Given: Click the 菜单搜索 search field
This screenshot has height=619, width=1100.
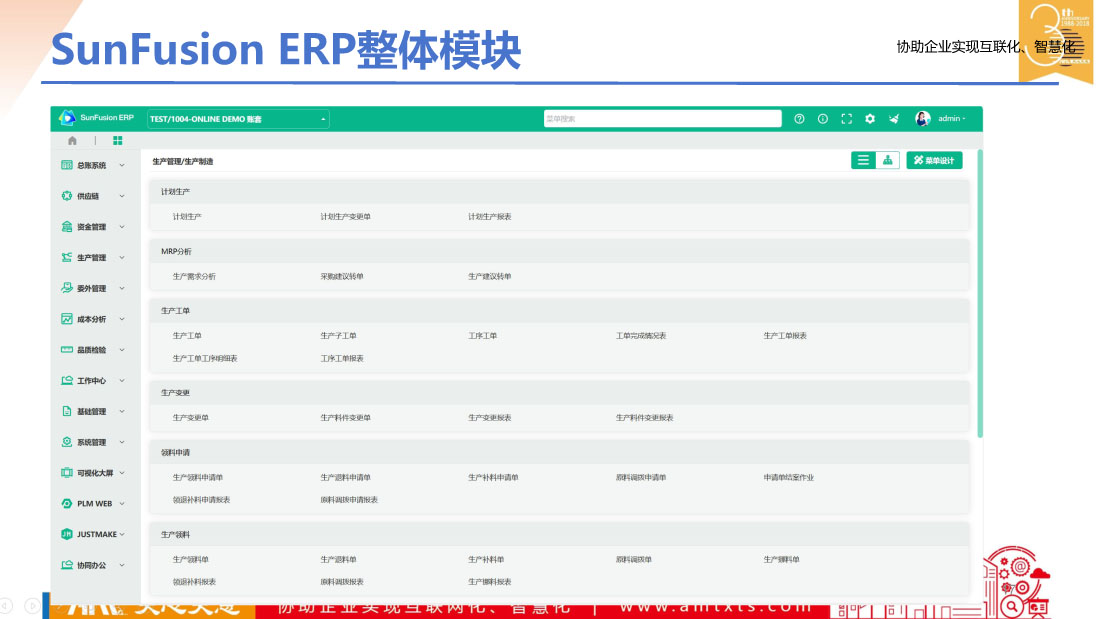Looking at the screenshot, I should pyautogui.click(x=662, y=119).
